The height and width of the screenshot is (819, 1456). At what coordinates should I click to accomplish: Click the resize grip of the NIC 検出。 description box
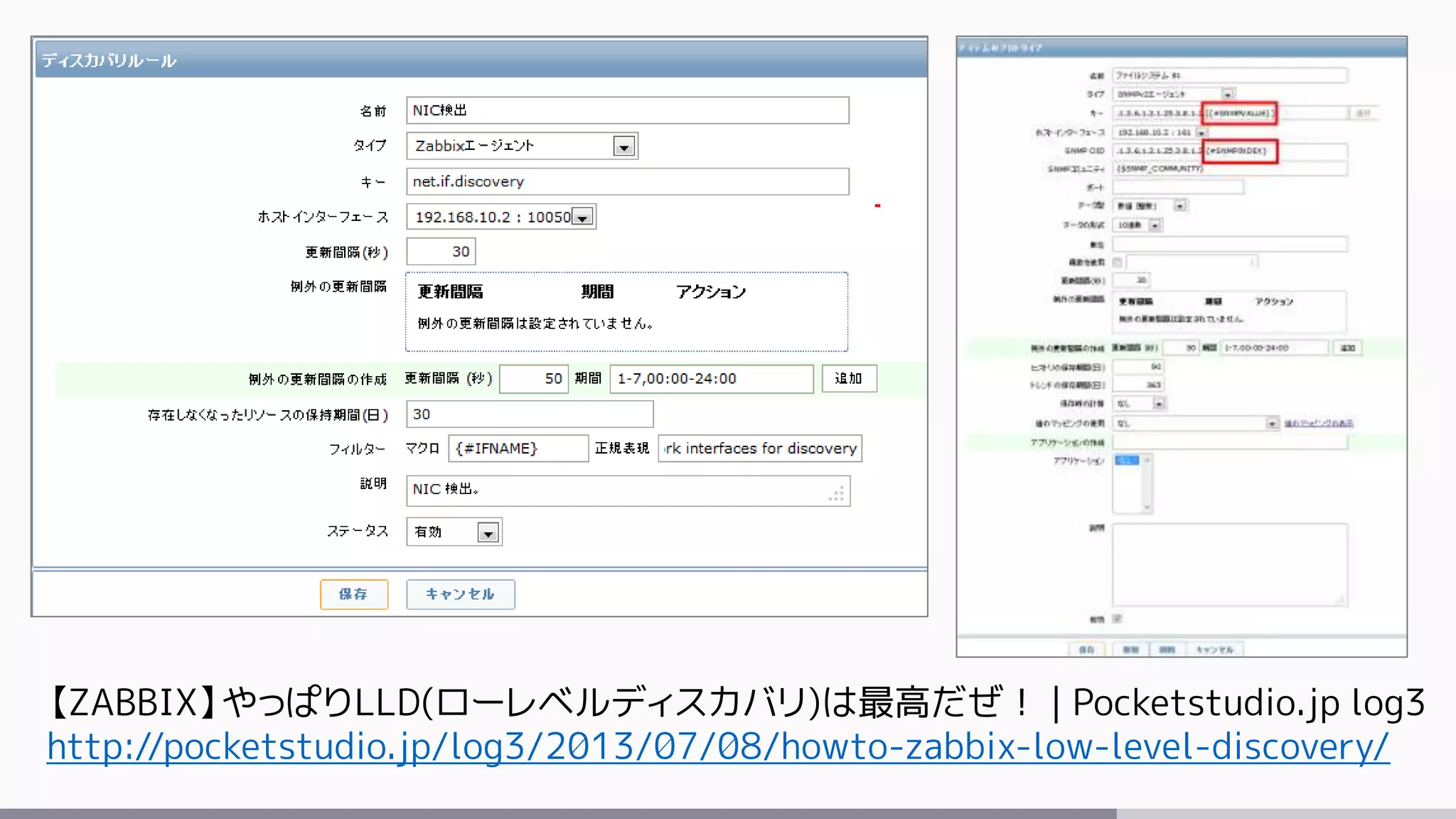pos(837,494)
